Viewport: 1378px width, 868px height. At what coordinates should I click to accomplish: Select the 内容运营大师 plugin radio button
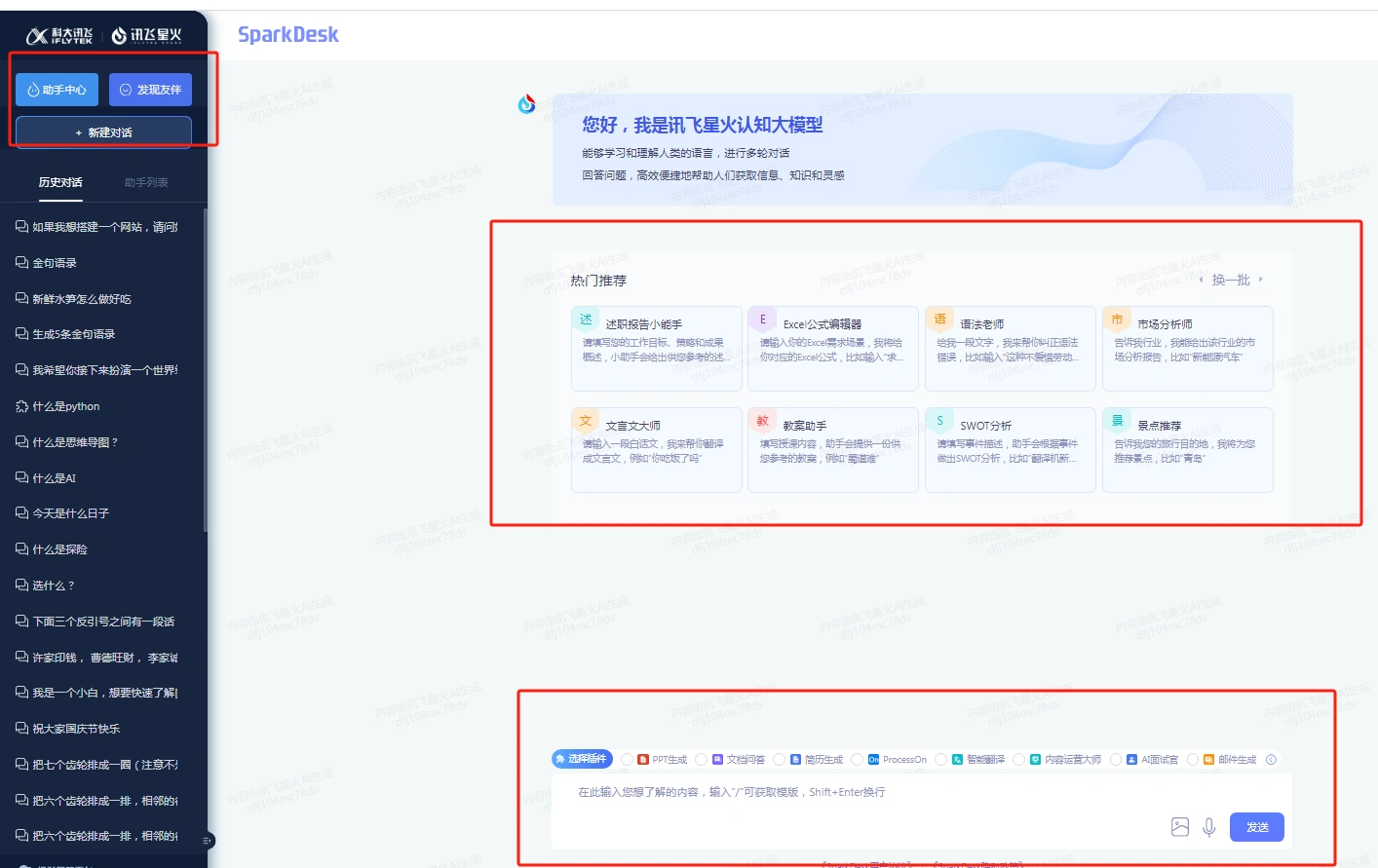click(x=1018, y=760)
